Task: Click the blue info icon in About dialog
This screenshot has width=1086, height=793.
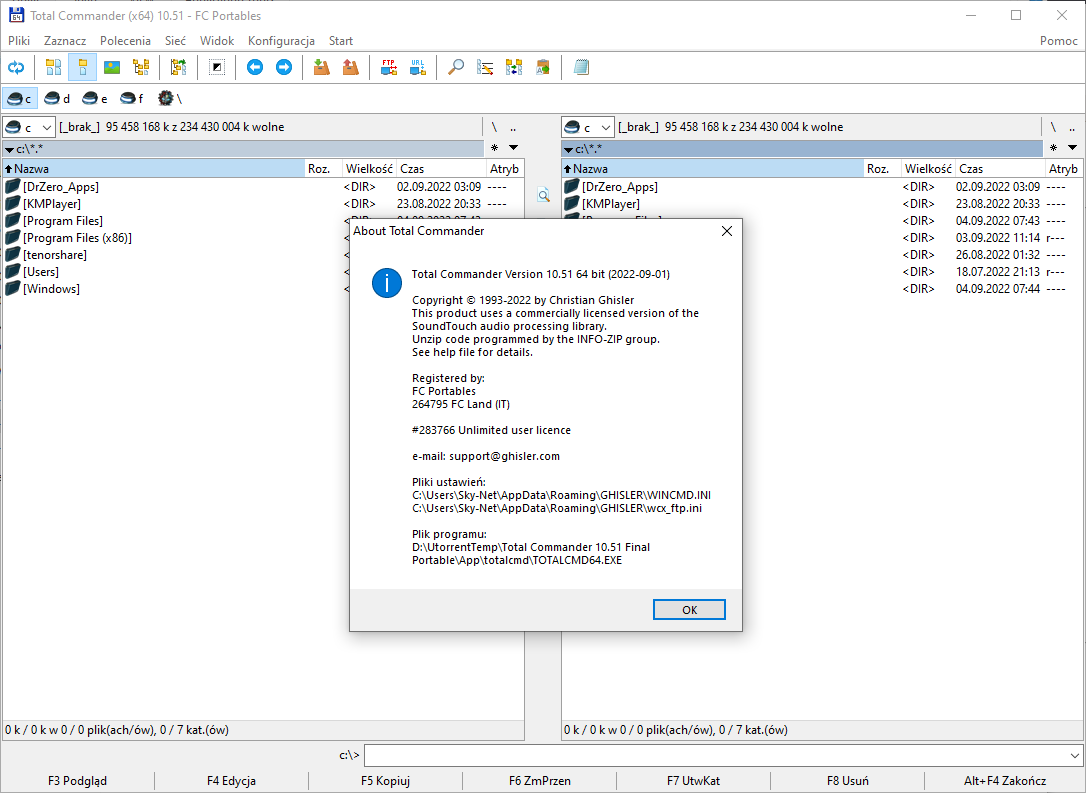Action: [386, 283]
